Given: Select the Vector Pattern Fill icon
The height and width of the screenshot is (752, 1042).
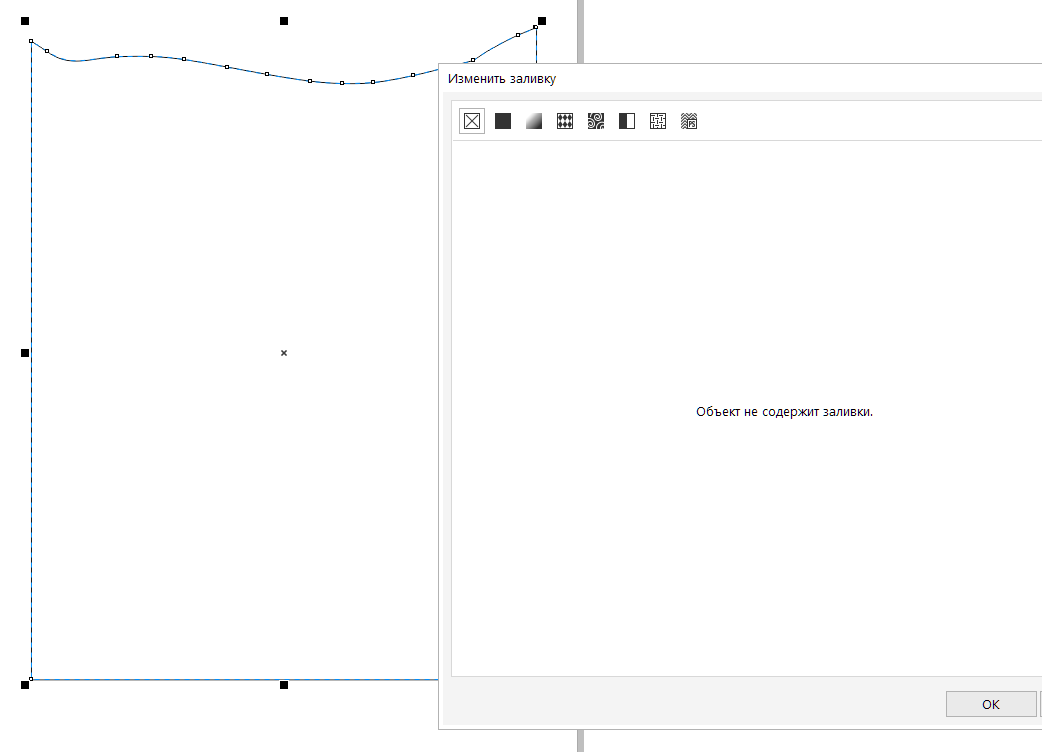Looking at the screenshot, I should (x=565, y=121).
